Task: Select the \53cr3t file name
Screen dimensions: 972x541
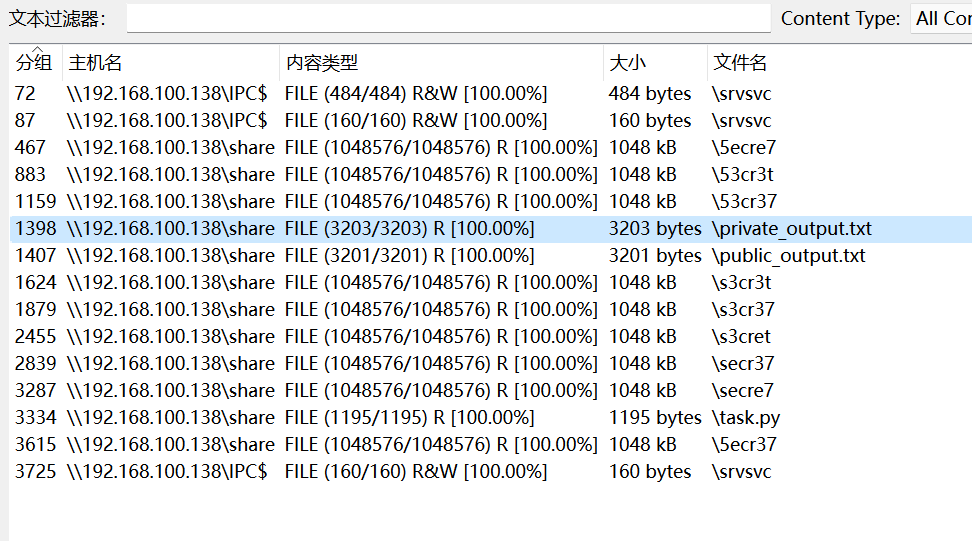Action: tap(743, 175)
